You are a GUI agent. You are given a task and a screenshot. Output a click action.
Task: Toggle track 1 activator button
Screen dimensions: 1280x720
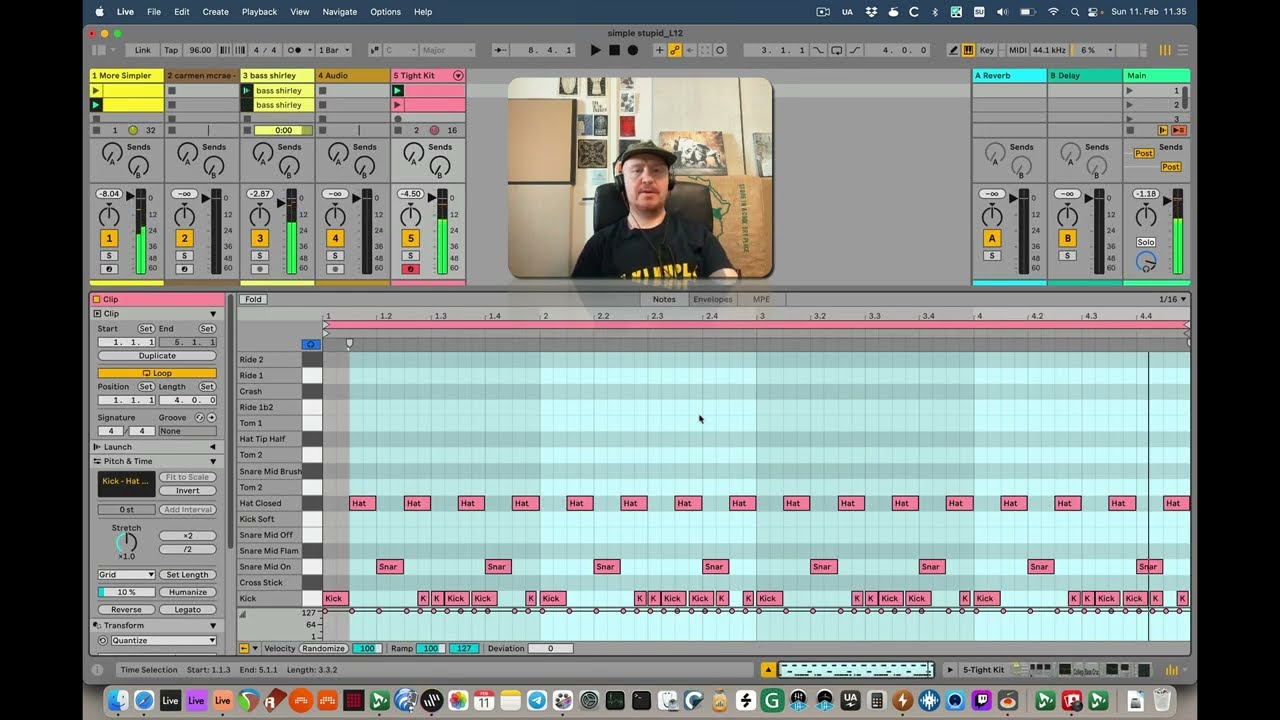point(109,238)
